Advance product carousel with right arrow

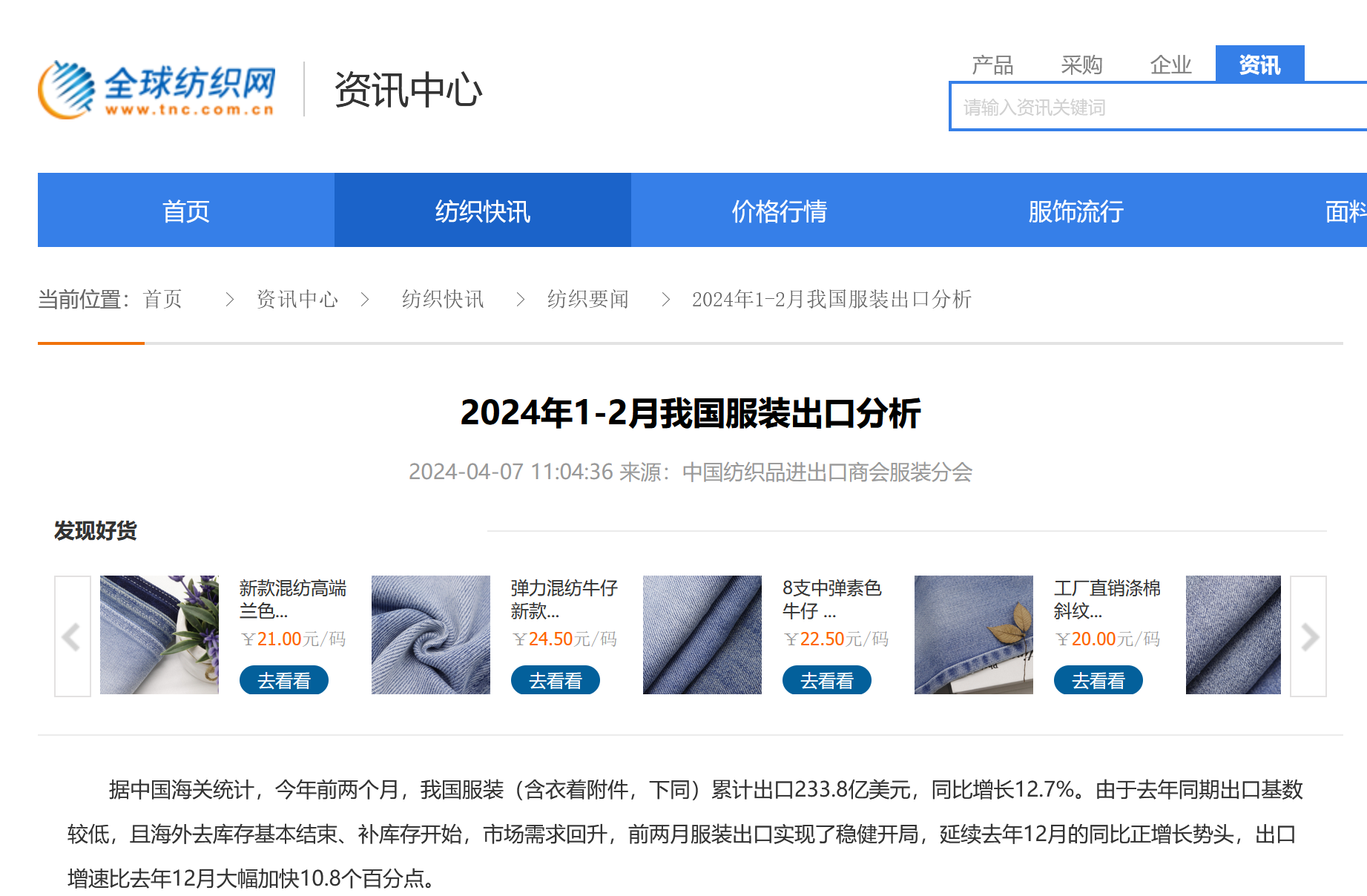(x=1308, y=636)
